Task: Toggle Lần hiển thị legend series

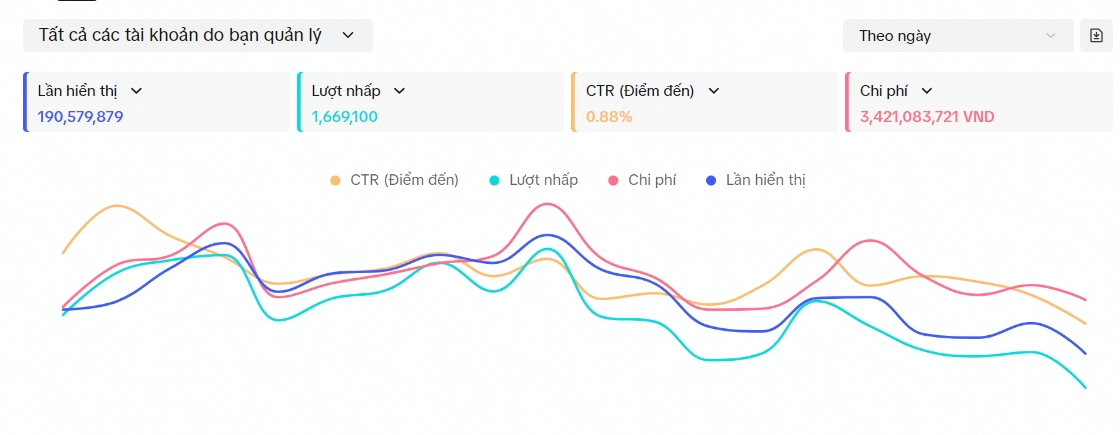Action: click(756, 180)
